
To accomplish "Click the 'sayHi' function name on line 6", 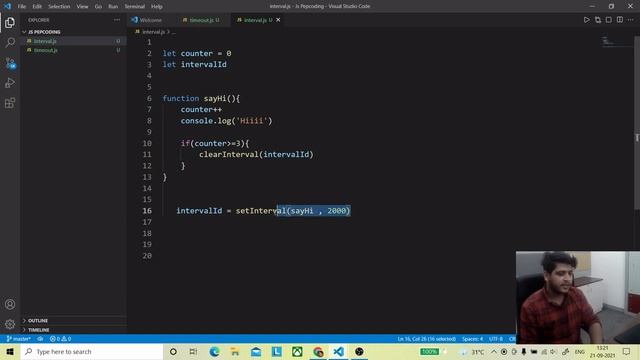I will (x=215, y=98).
